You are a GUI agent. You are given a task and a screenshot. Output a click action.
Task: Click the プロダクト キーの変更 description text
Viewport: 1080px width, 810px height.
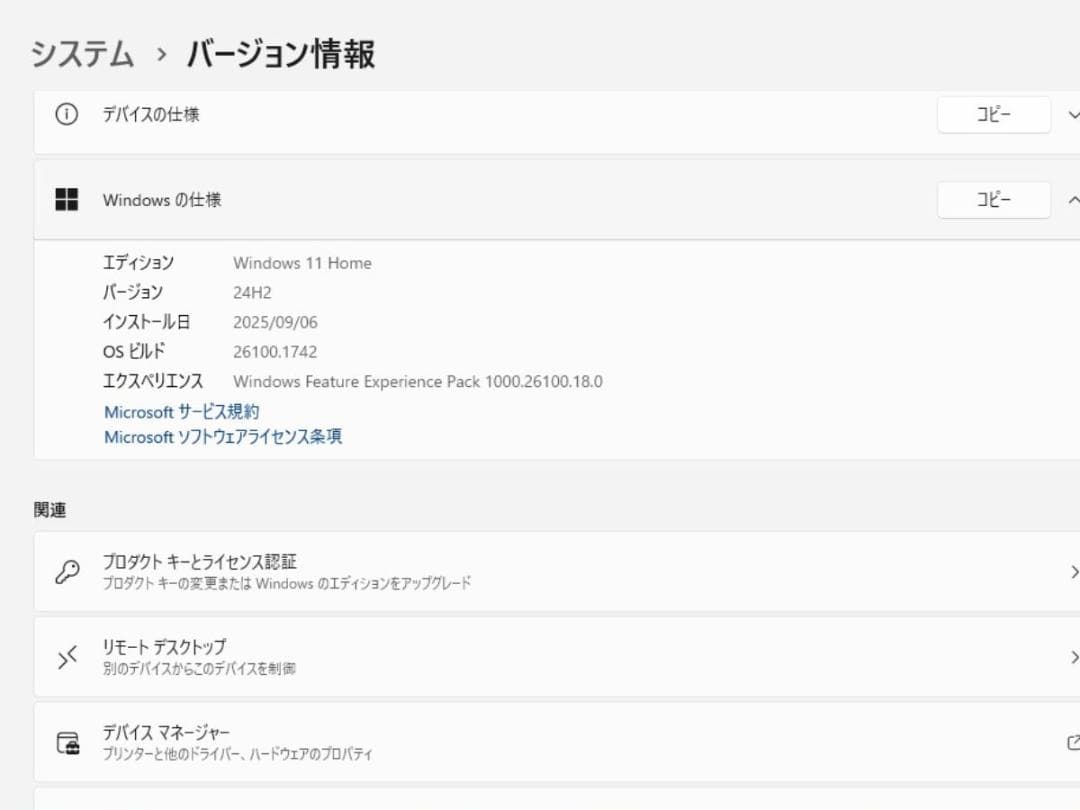[287, 583]
